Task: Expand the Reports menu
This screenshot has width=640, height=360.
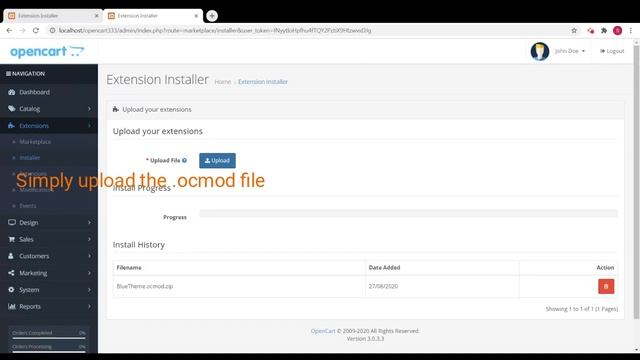Action: pyautogui.click(x=49, y=307)
